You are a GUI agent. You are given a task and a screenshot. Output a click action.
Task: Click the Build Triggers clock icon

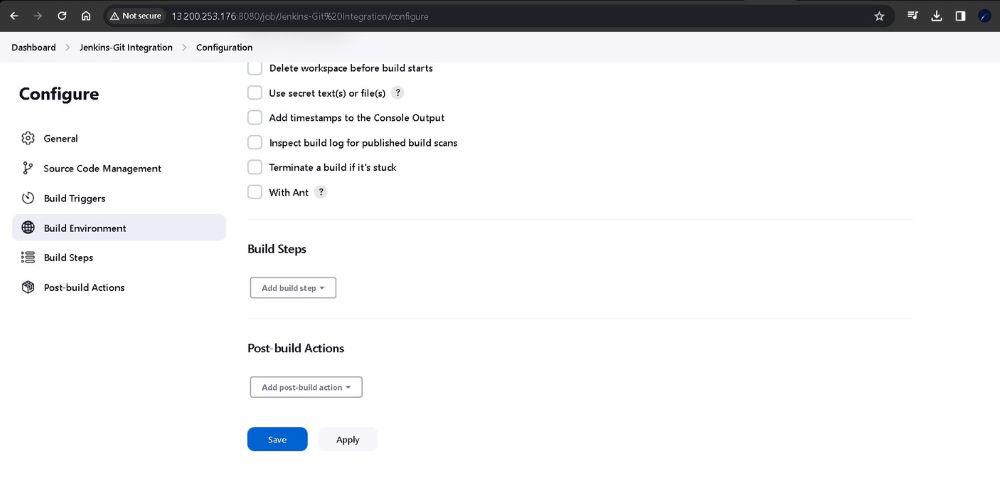28,198
